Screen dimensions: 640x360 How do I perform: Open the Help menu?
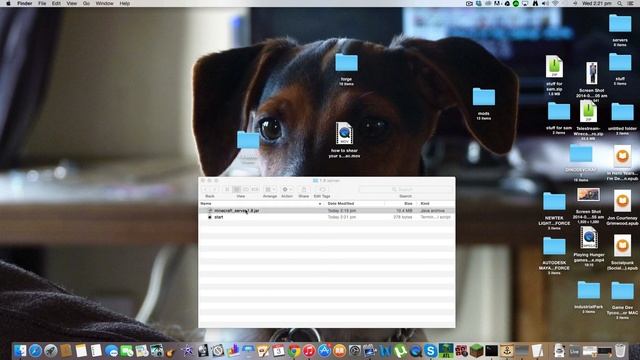(x=124, y=3)
